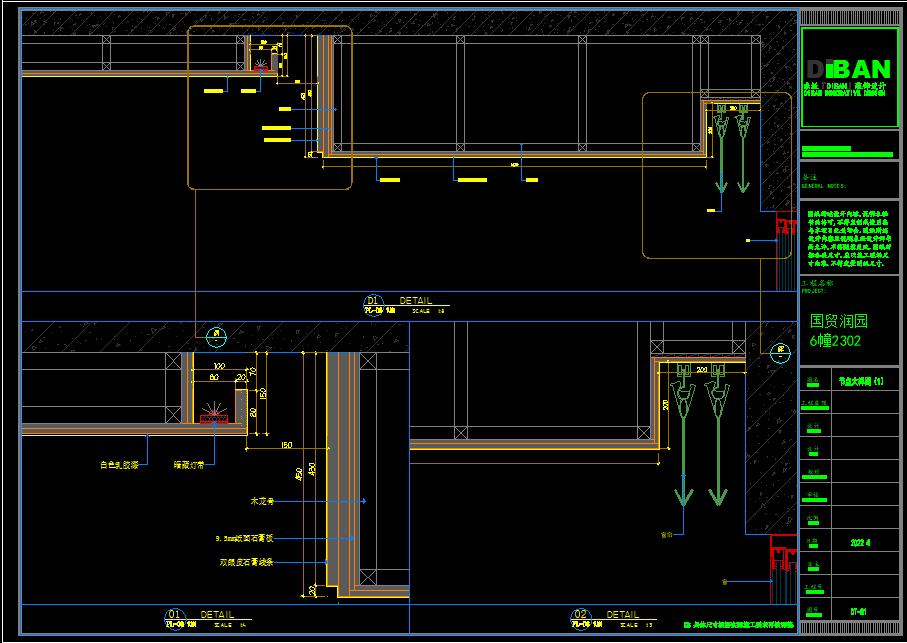Click the 木龙骨 leader label
The width and height of the screenshot is (907, 643).
pos(262,501)
